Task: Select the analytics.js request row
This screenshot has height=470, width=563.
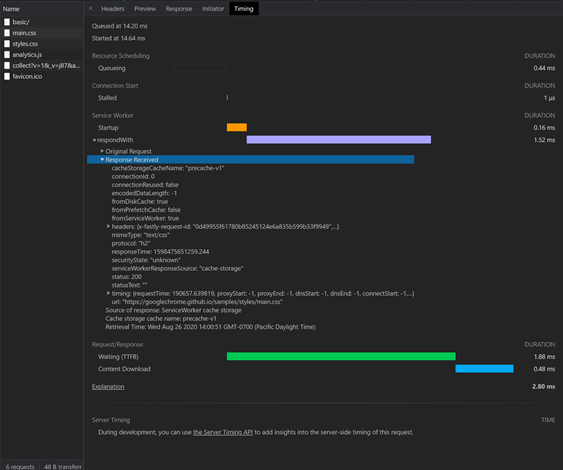Action: click(x=42, y=55)
